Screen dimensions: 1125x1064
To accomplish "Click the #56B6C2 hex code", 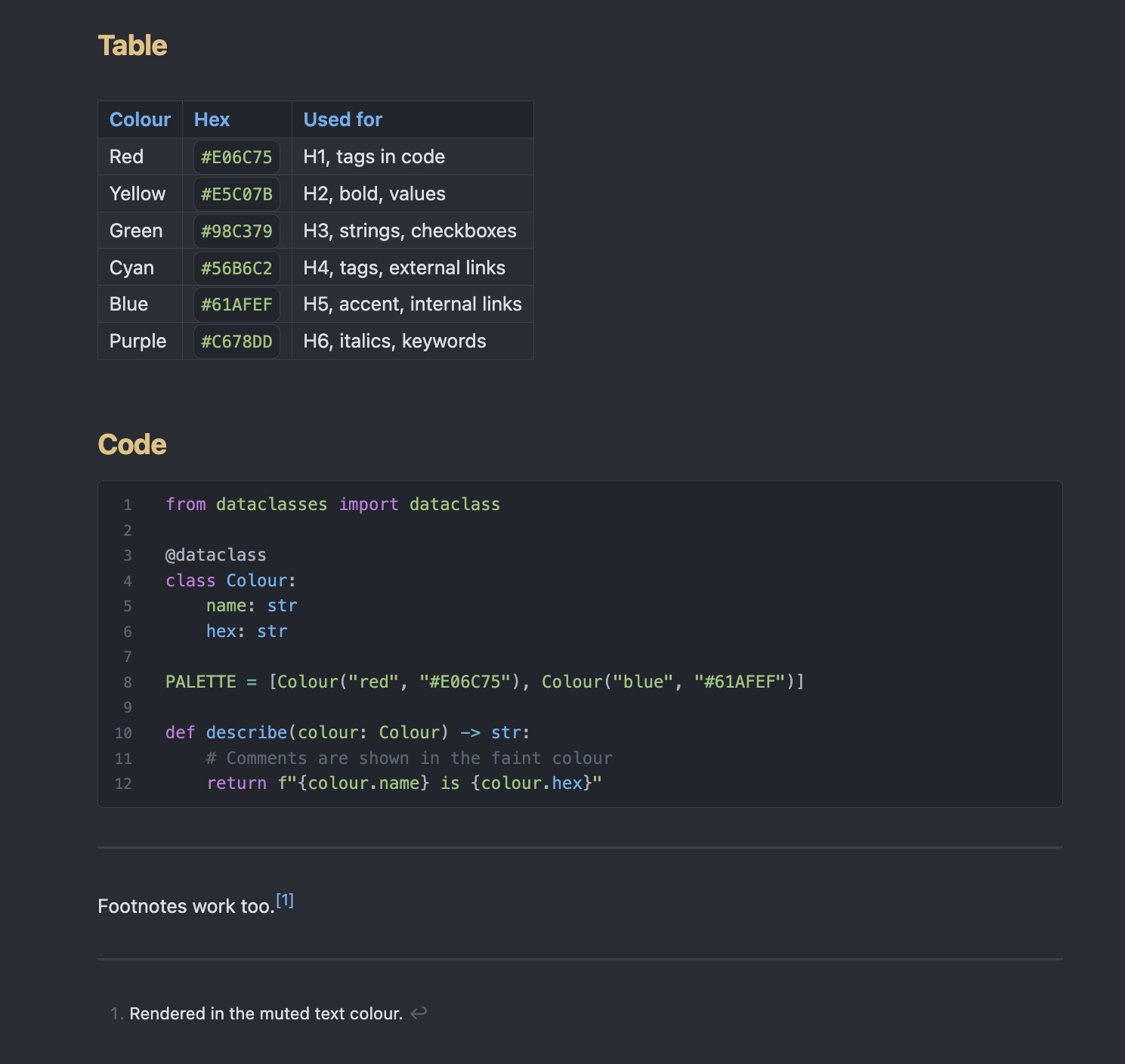I will [236, 268].
